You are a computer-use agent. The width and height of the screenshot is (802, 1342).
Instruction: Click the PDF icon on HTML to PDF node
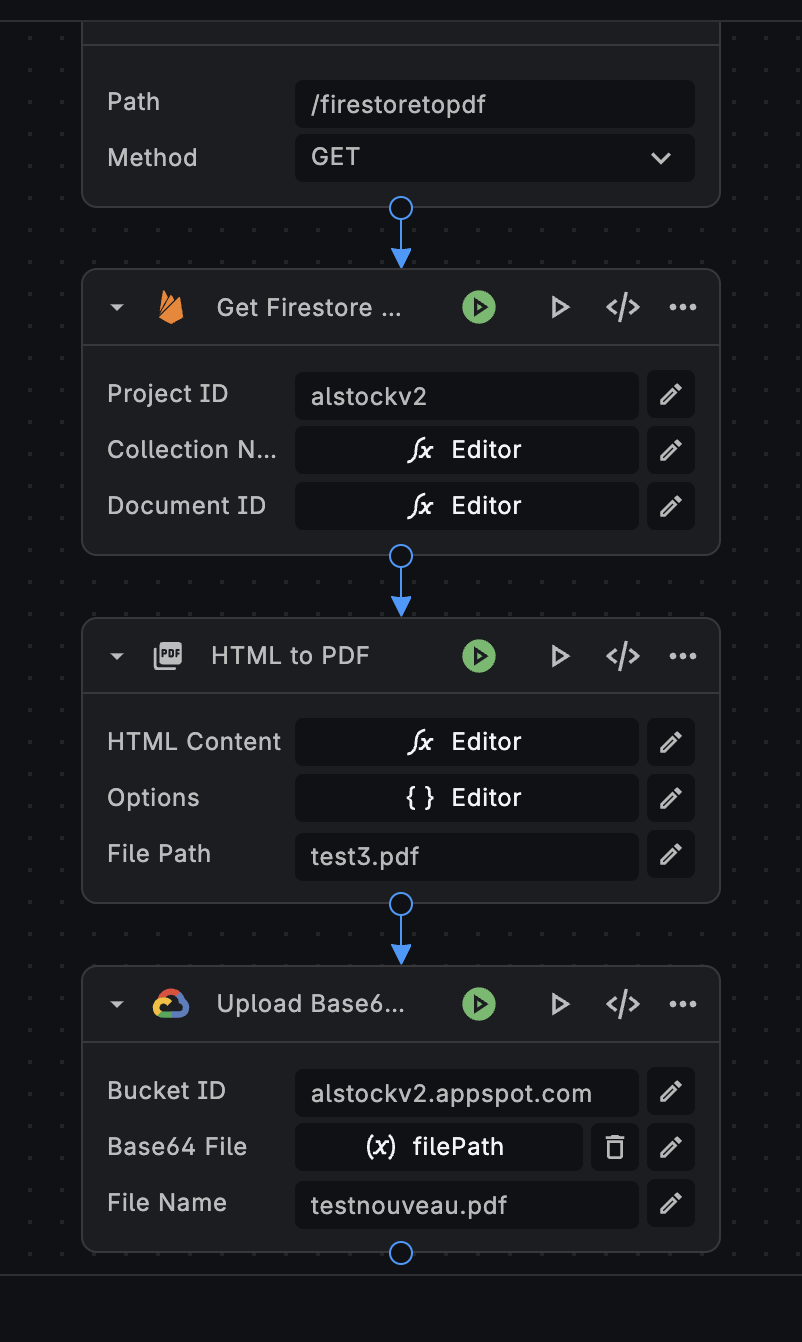[x=167, y=656]
